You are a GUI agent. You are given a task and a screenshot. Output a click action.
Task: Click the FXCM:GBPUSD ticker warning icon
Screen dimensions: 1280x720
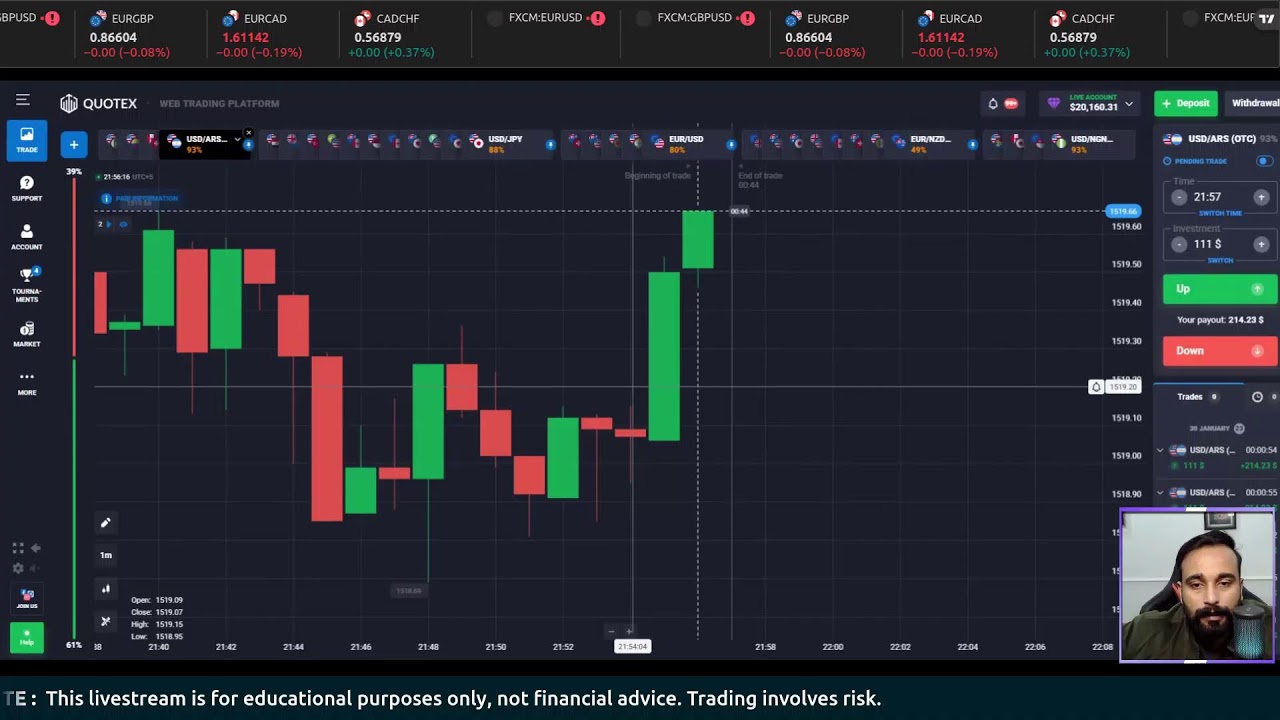pyautogui.click(x=747, y=18)
